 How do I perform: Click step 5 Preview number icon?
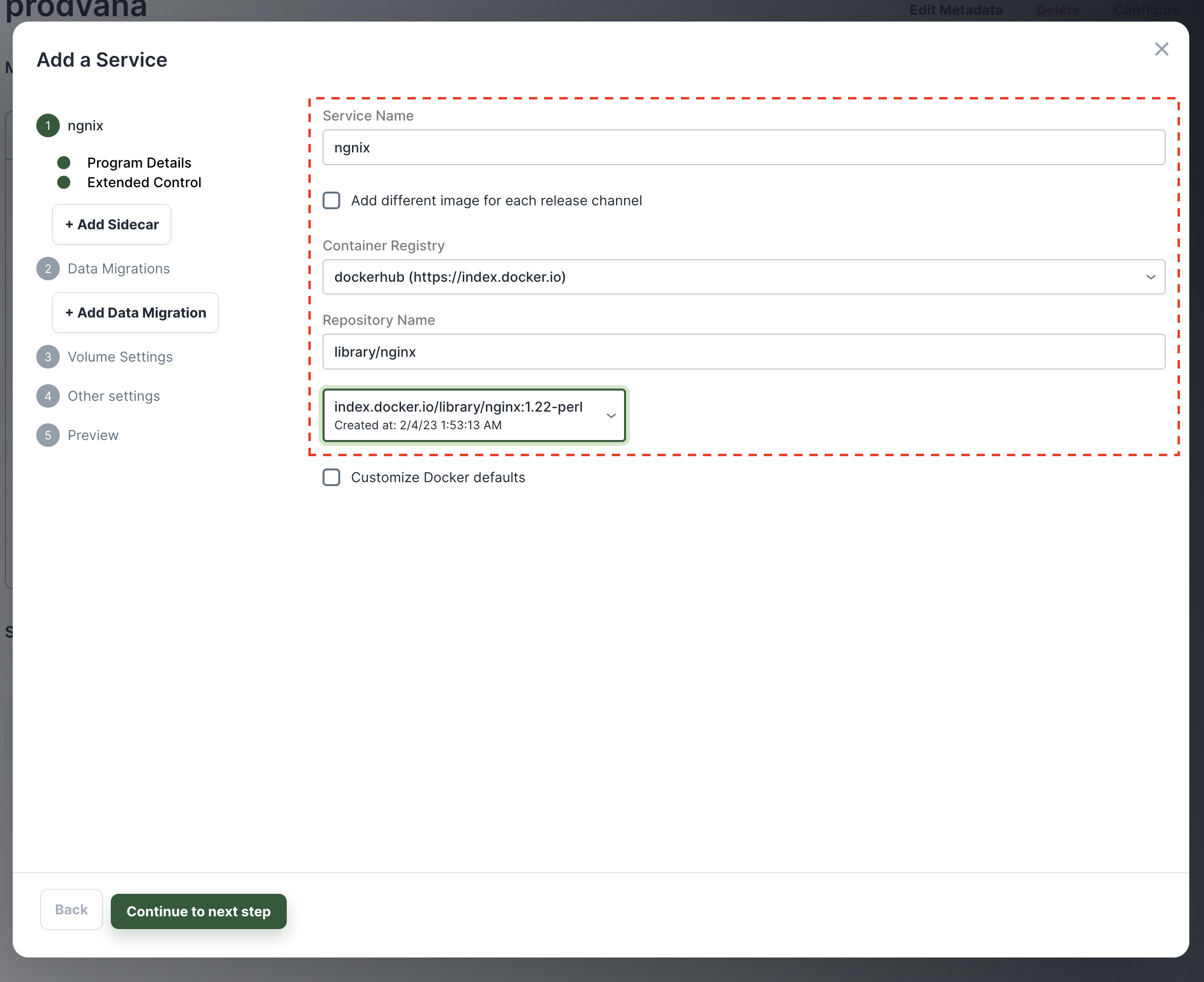pos(48,435)
